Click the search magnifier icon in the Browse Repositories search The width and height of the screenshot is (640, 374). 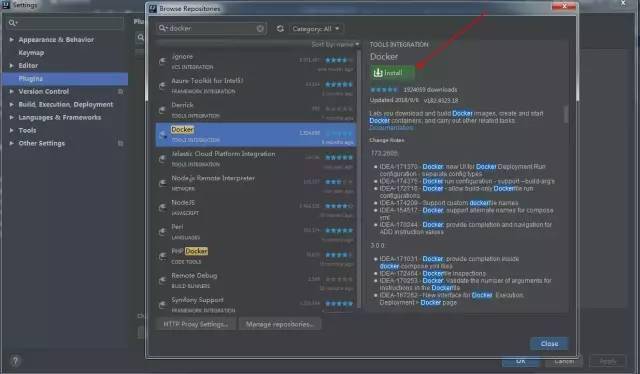pos(163,28)
